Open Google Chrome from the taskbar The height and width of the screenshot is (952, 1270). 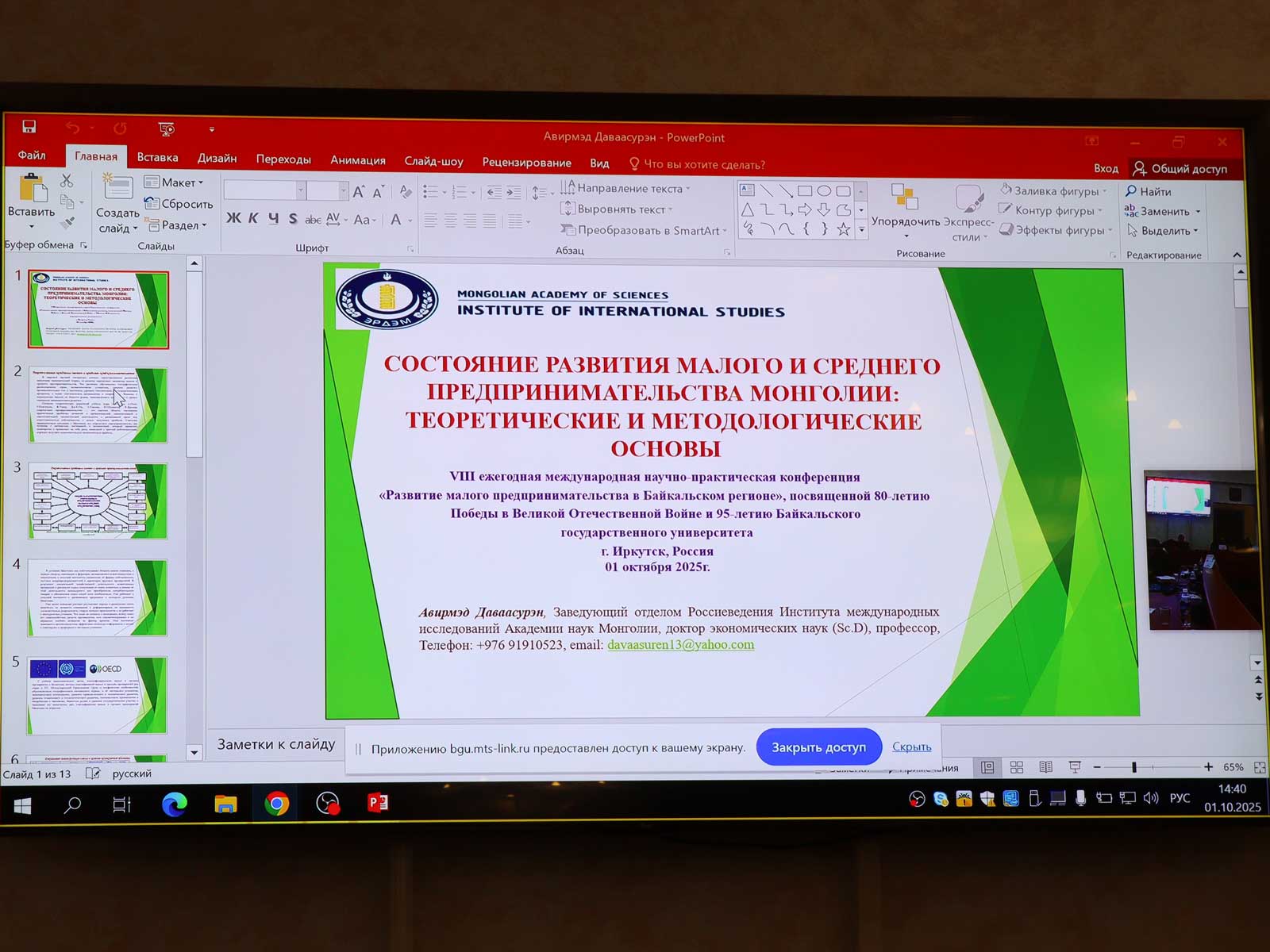[x=276, y=804]
